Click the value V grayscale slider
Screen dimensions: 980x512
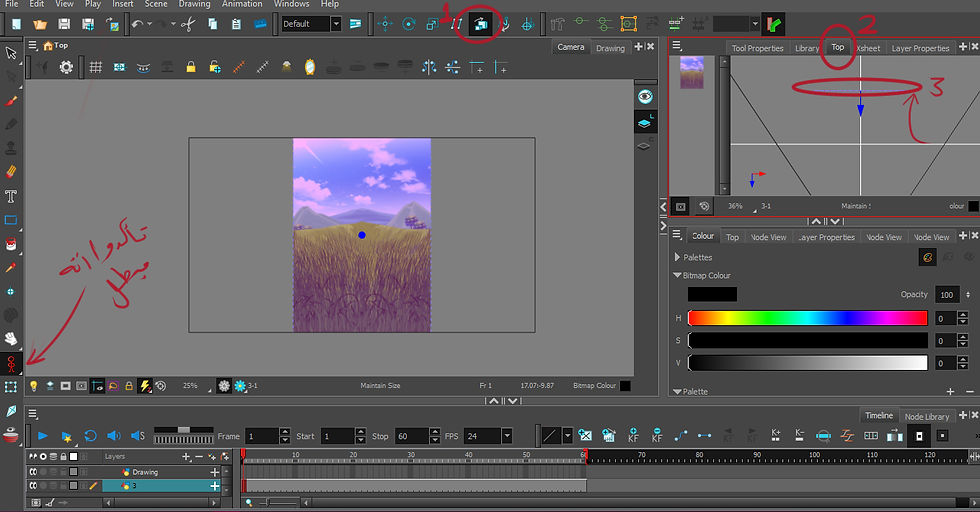tap(808, 363)
